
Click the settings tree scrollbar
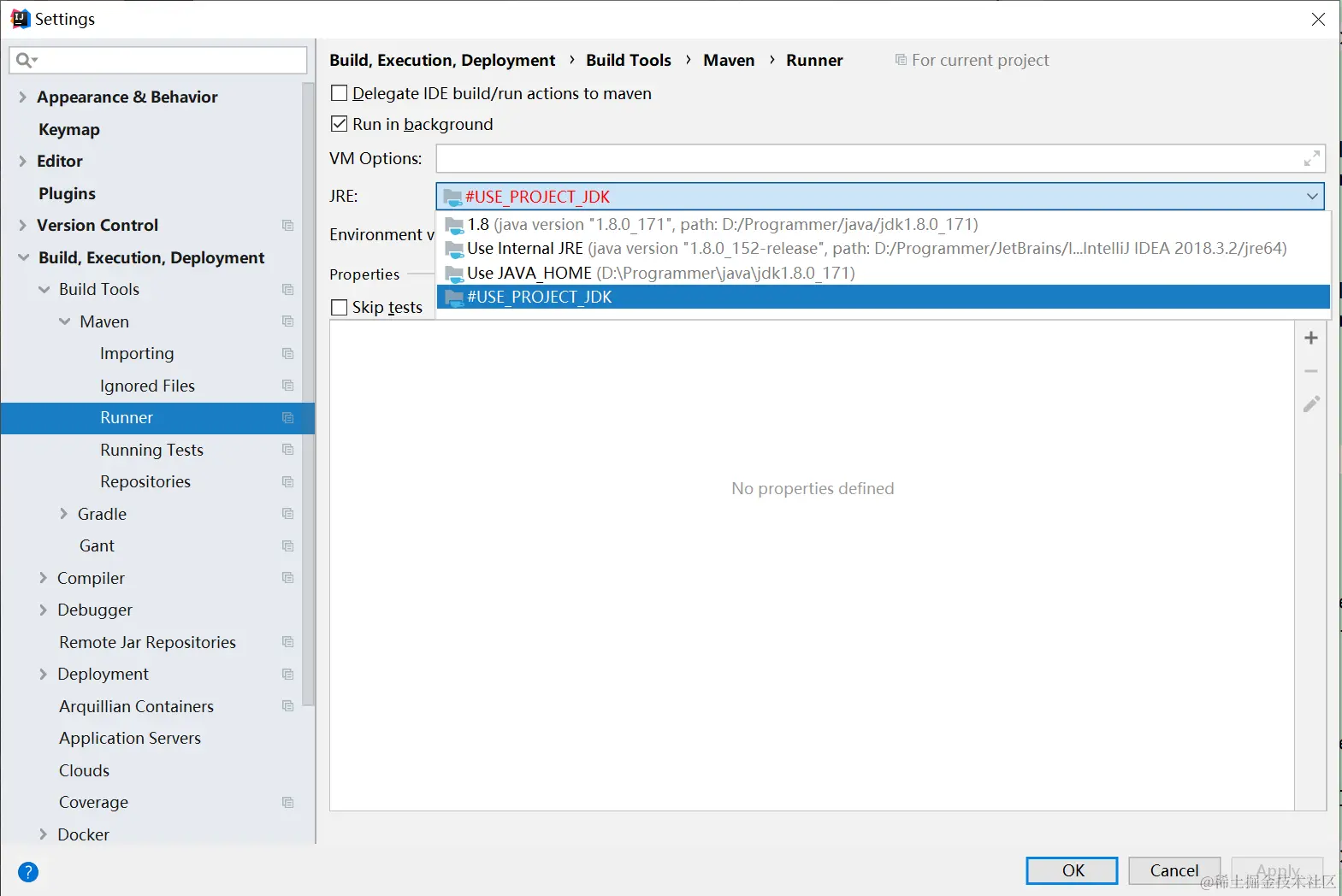(309, 393)
